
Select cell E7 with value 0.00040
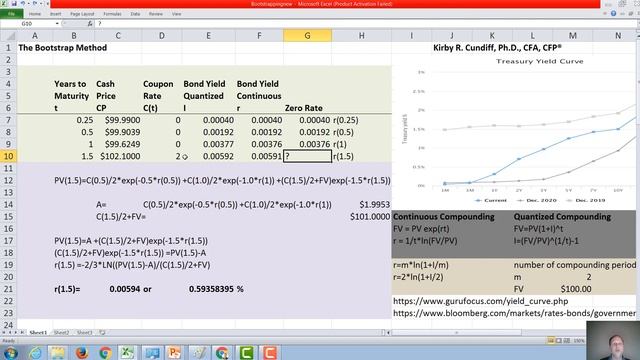(209, 120)
